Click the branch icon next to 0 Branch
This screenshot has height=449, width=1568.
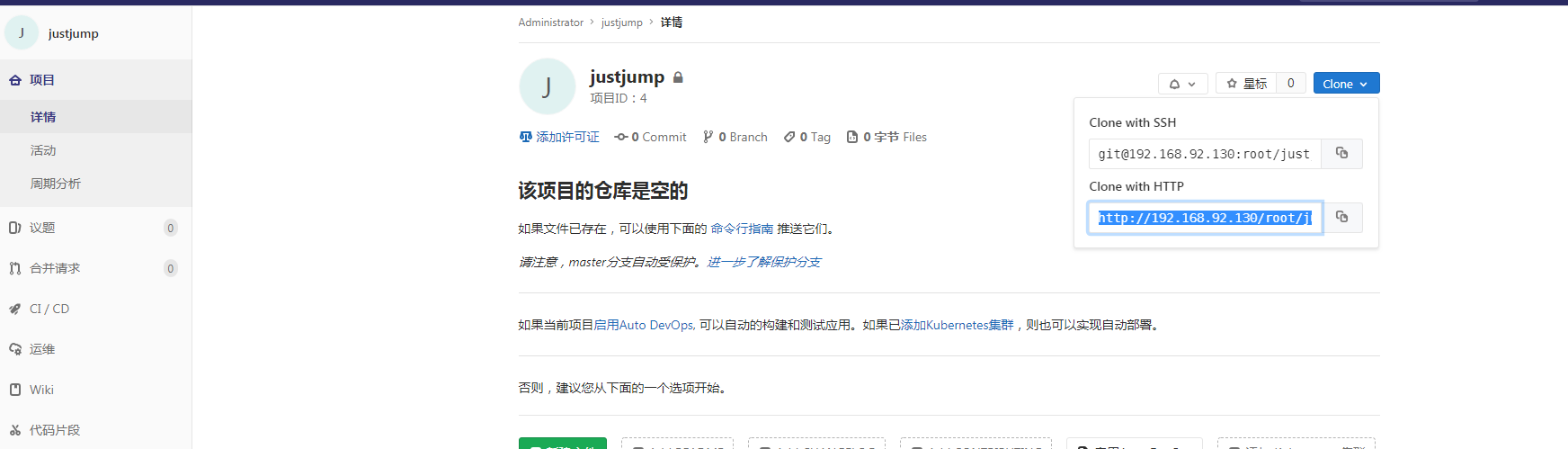[x=708, y=137]
